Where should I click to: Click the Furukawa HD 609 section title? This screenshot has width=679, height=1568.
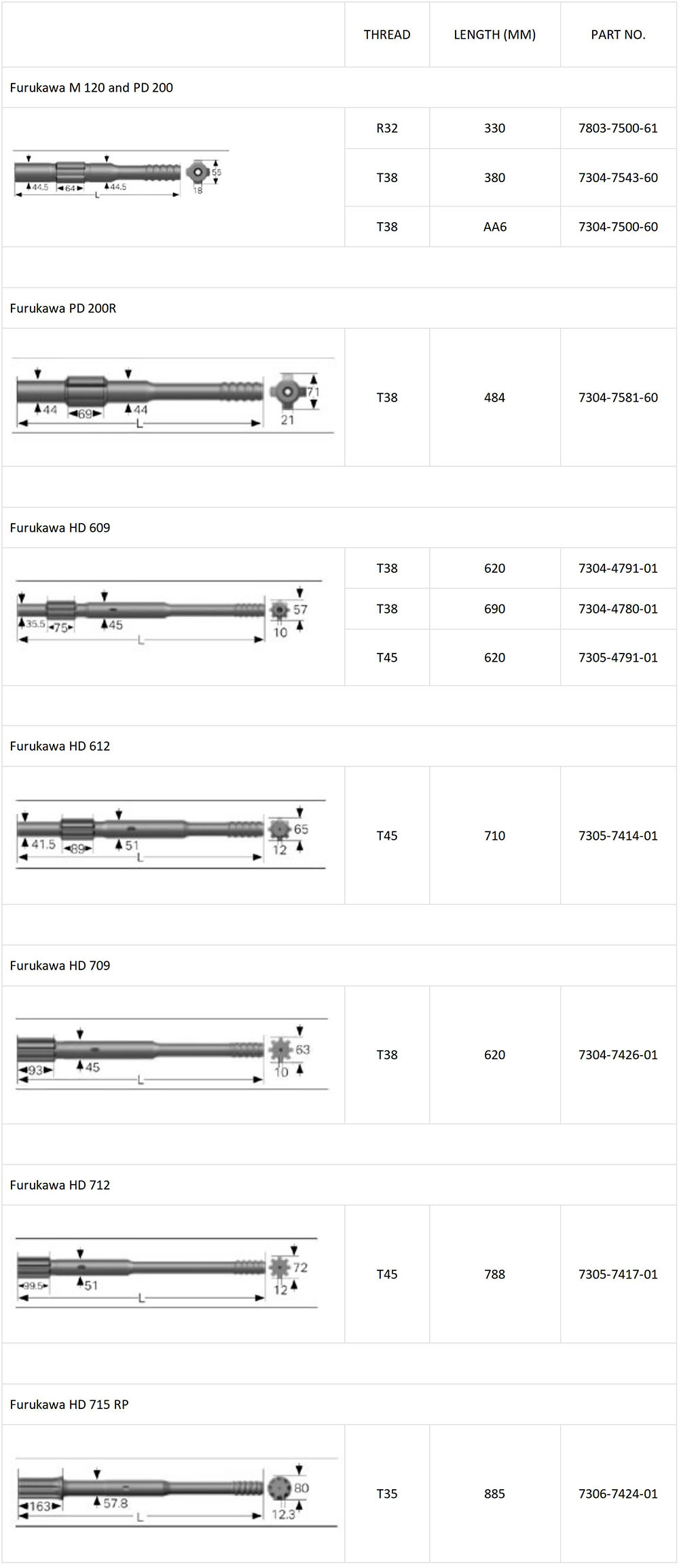coord(60,528)
